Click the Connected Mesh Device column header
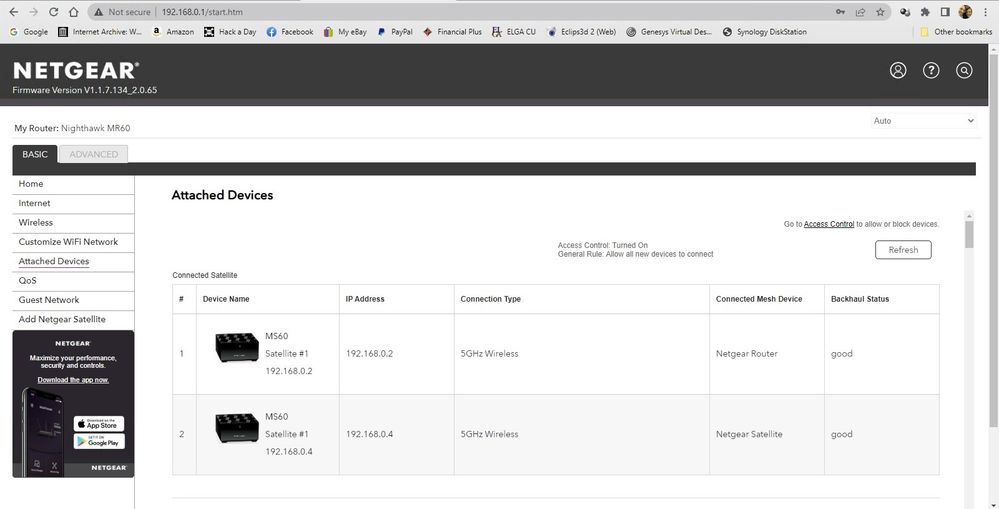 click(x=759, y=299)
